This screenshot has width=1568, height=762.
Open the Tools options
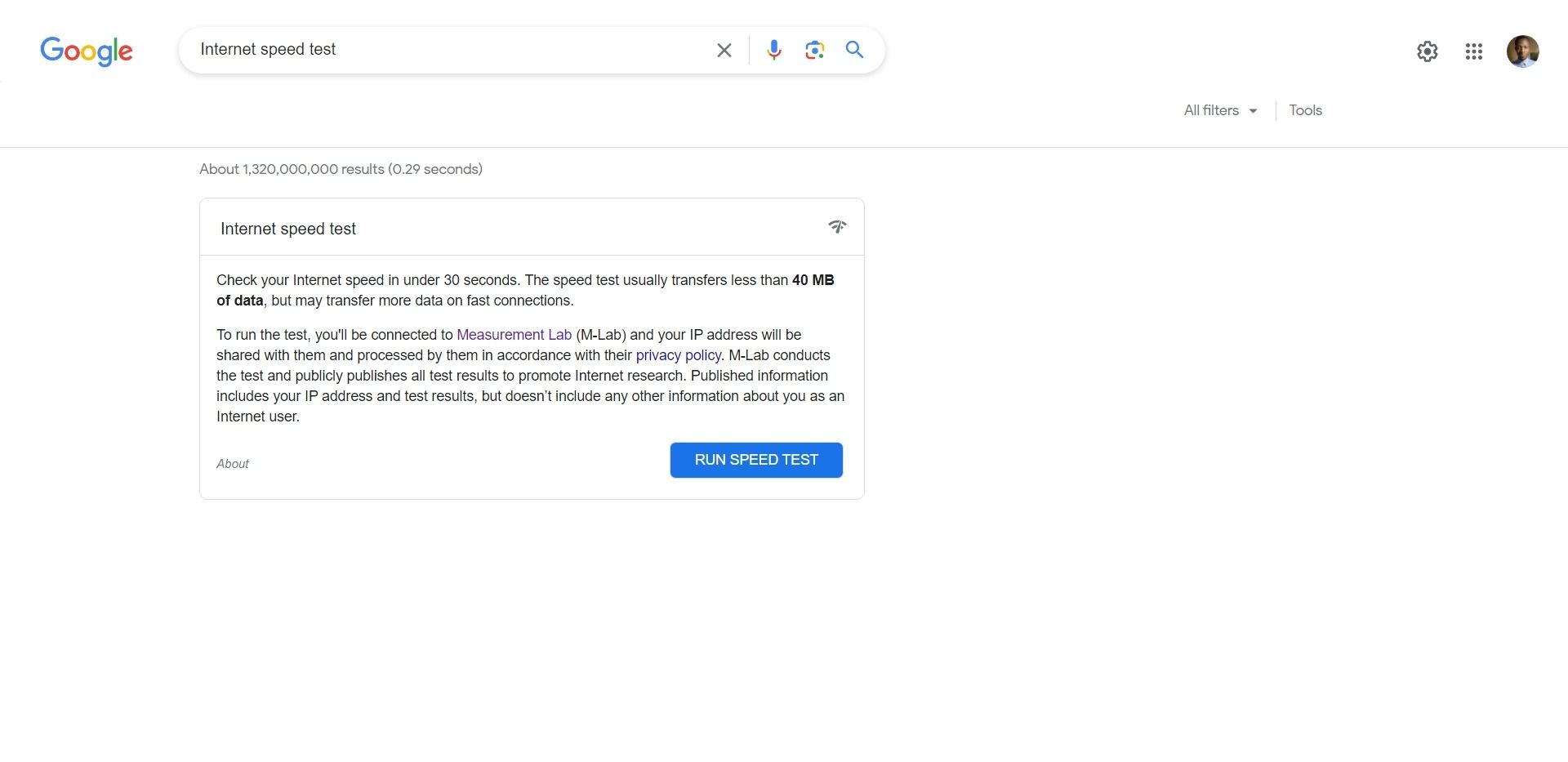[1305, 110]
